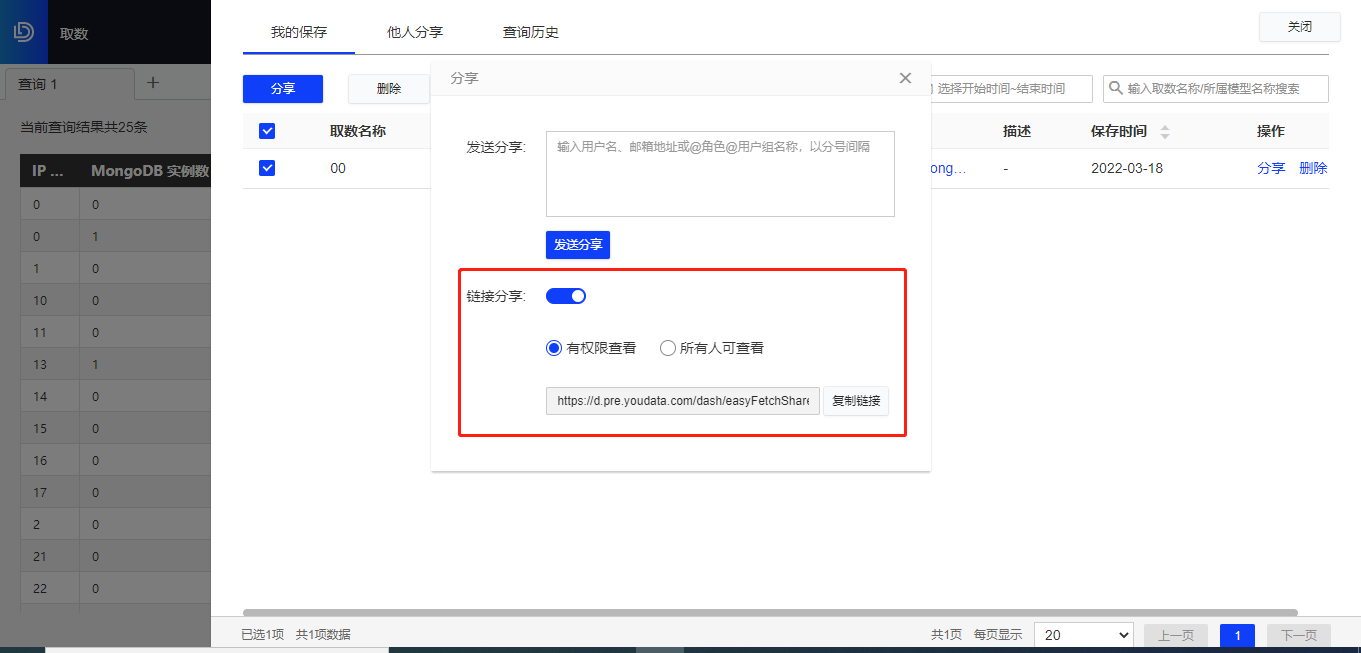
Task: Click the 关闭 button at top right
Action: pos(1299,27)
